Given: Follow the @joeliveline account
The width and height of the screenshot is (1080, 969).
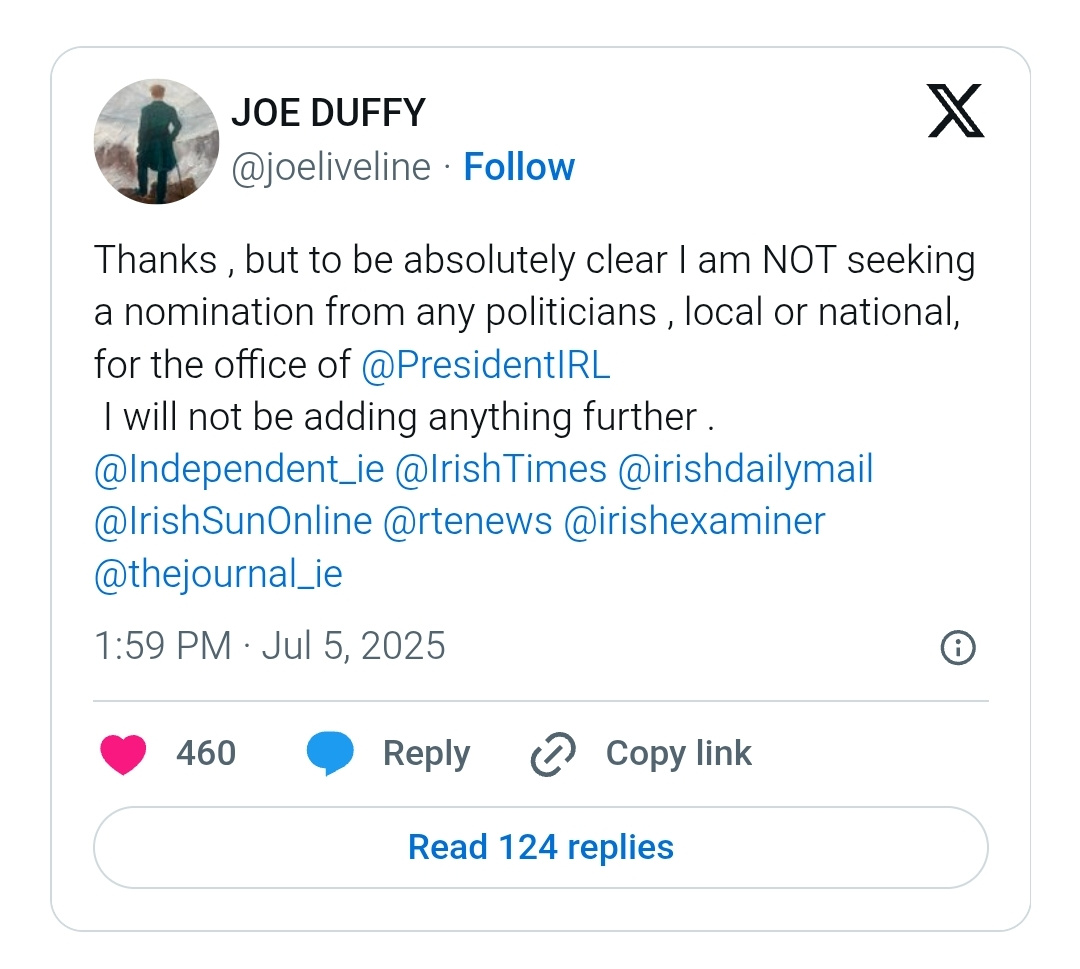Looking at the screenshot, I should click(x=519, y=167).
